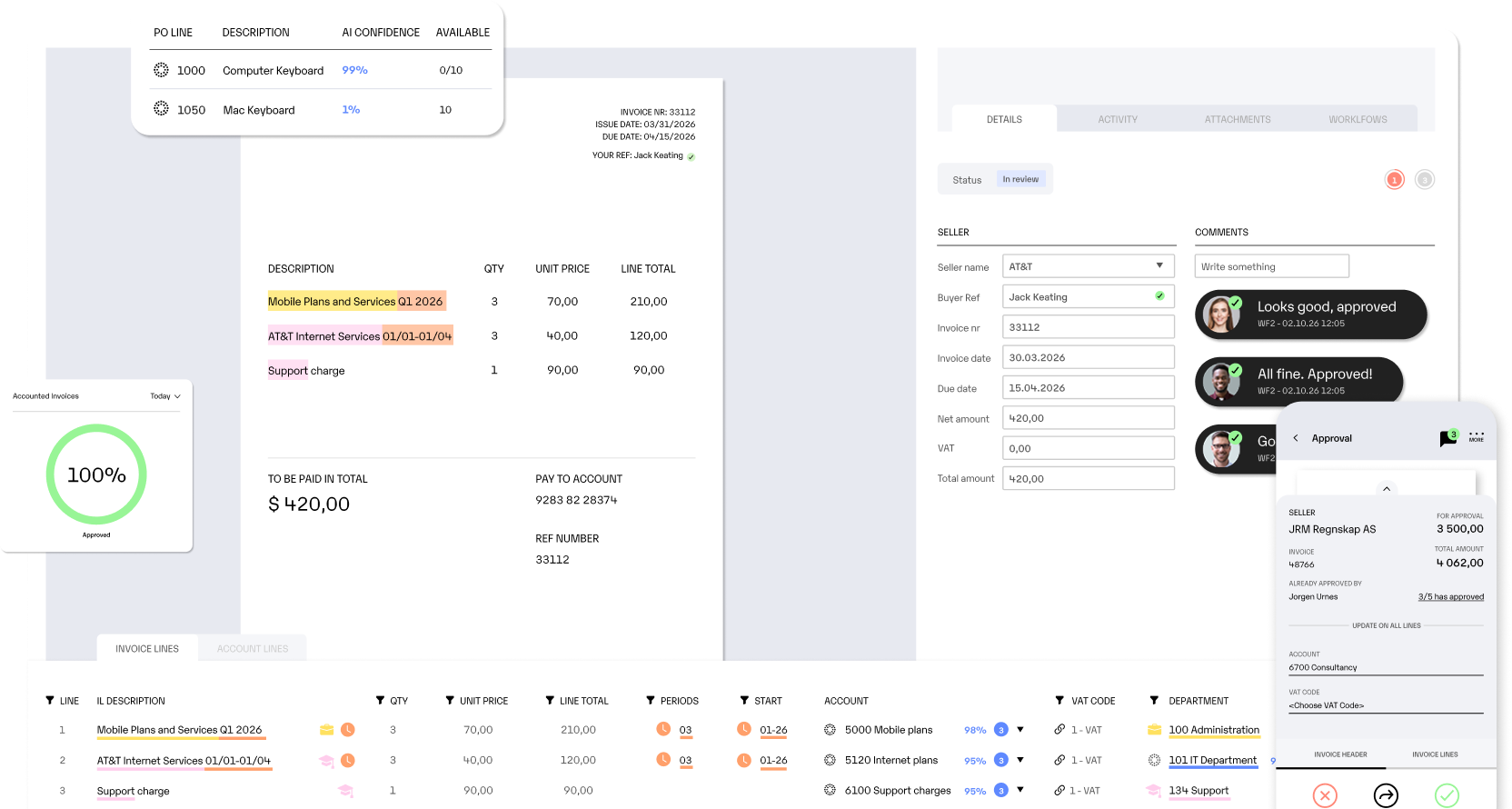Viewport: 1512px width, 809px height.
Task: Click graduation cap icon on Support charge line
Action: [x=345, y=791]
